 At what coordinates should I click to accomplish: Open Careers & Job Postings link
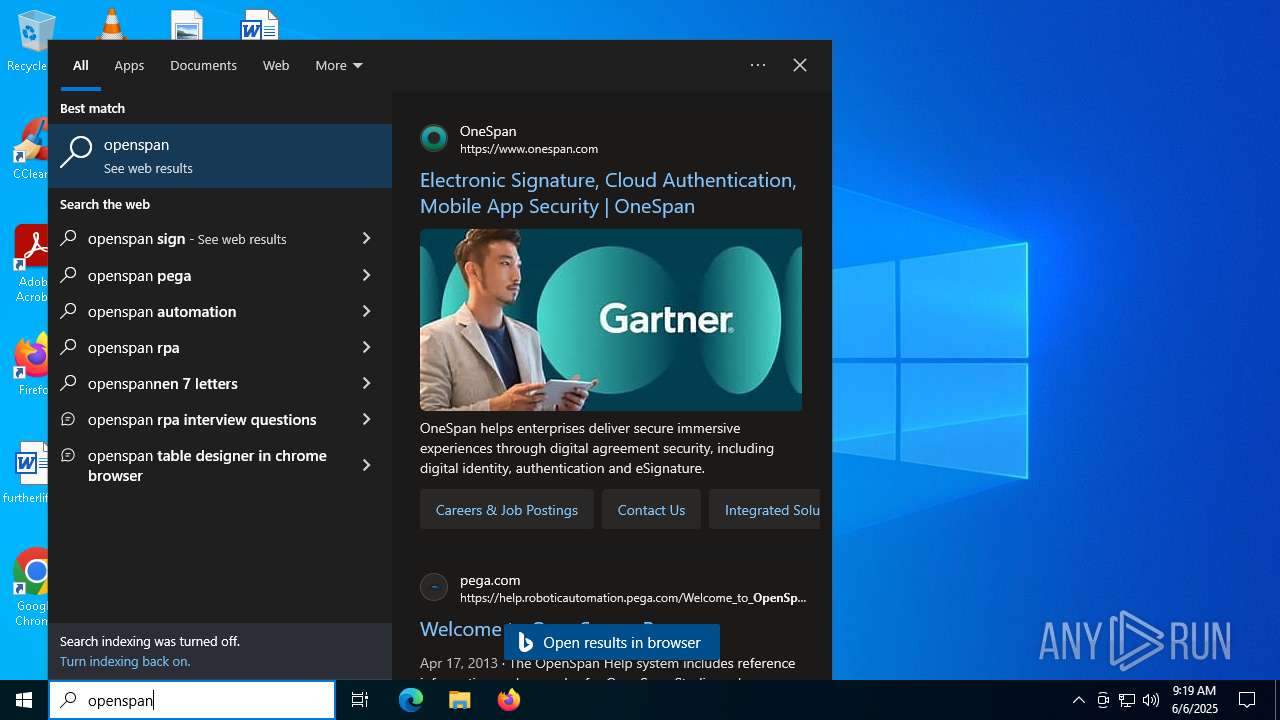(x=507, y=510)
